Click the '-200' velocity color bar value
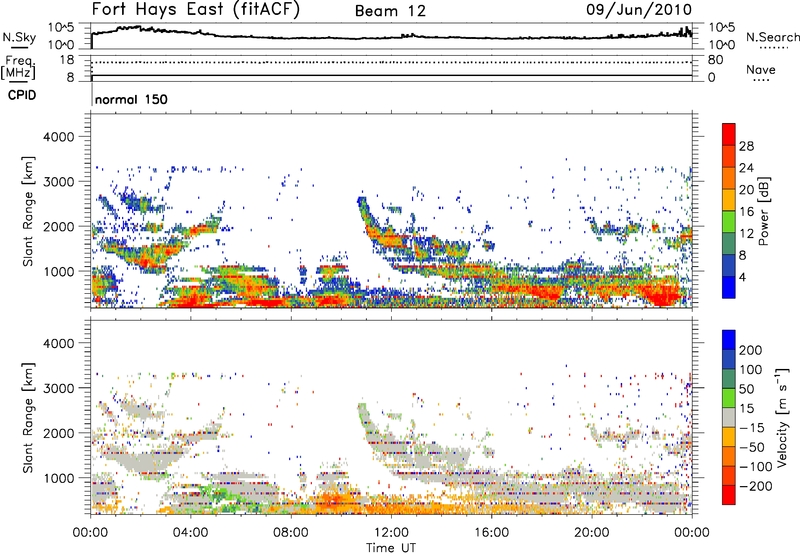 click(x=755, y=486)
